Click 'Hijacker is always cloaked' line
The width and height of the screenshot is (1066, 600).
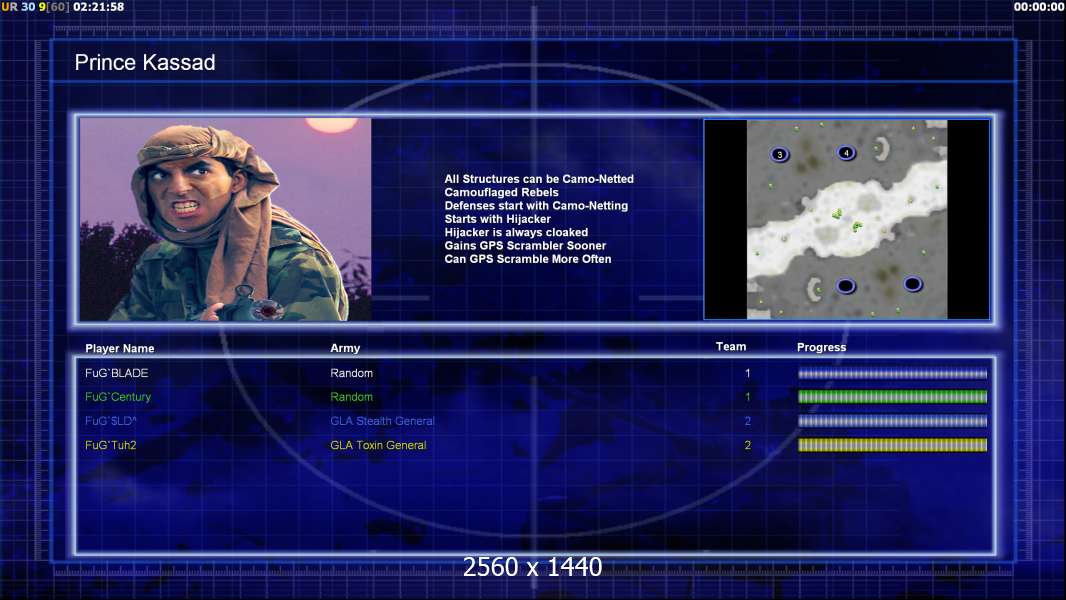tap(517, 232)
